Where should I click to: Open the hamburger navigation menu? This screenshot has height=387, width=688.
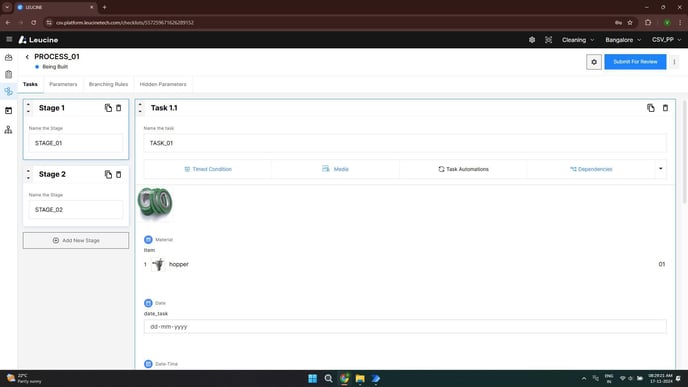[x=9, y=39]
